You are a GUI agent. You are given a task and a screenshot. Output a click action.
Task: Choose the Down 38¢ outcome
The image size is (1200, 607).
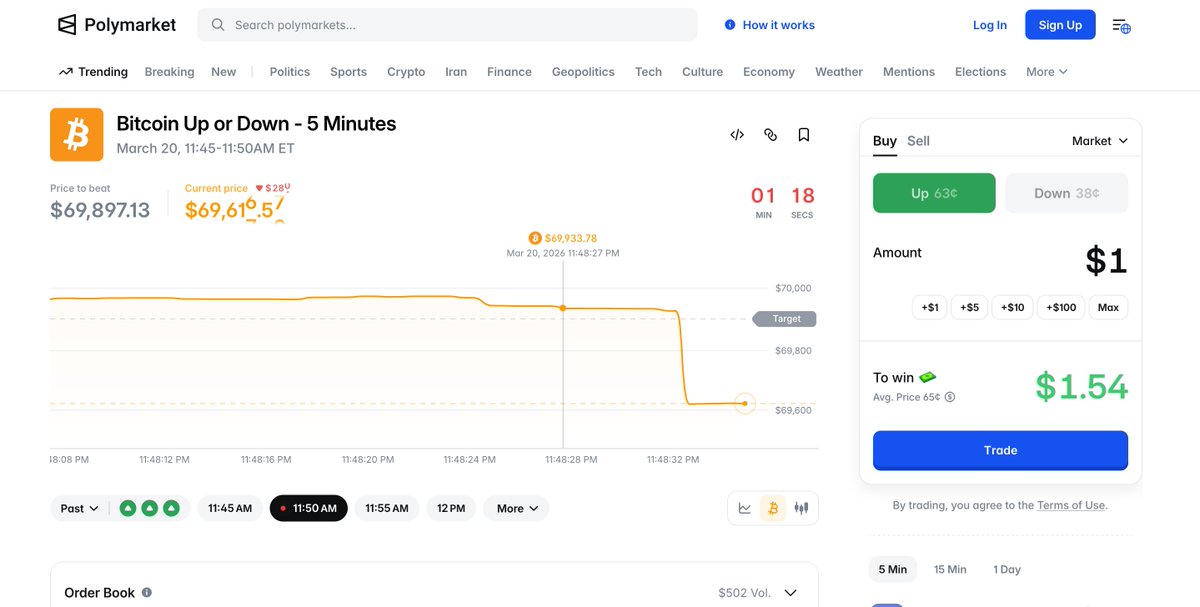click(1067, 193)
